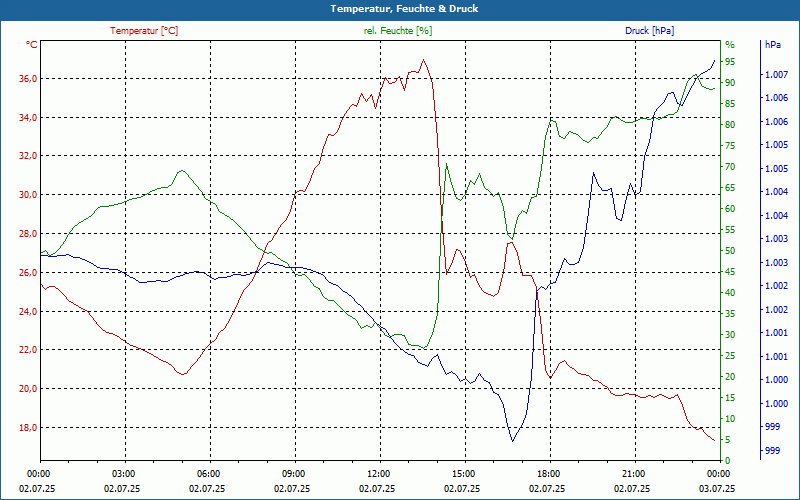Click the '03:00' time axis label

click(x=124, y=474)
